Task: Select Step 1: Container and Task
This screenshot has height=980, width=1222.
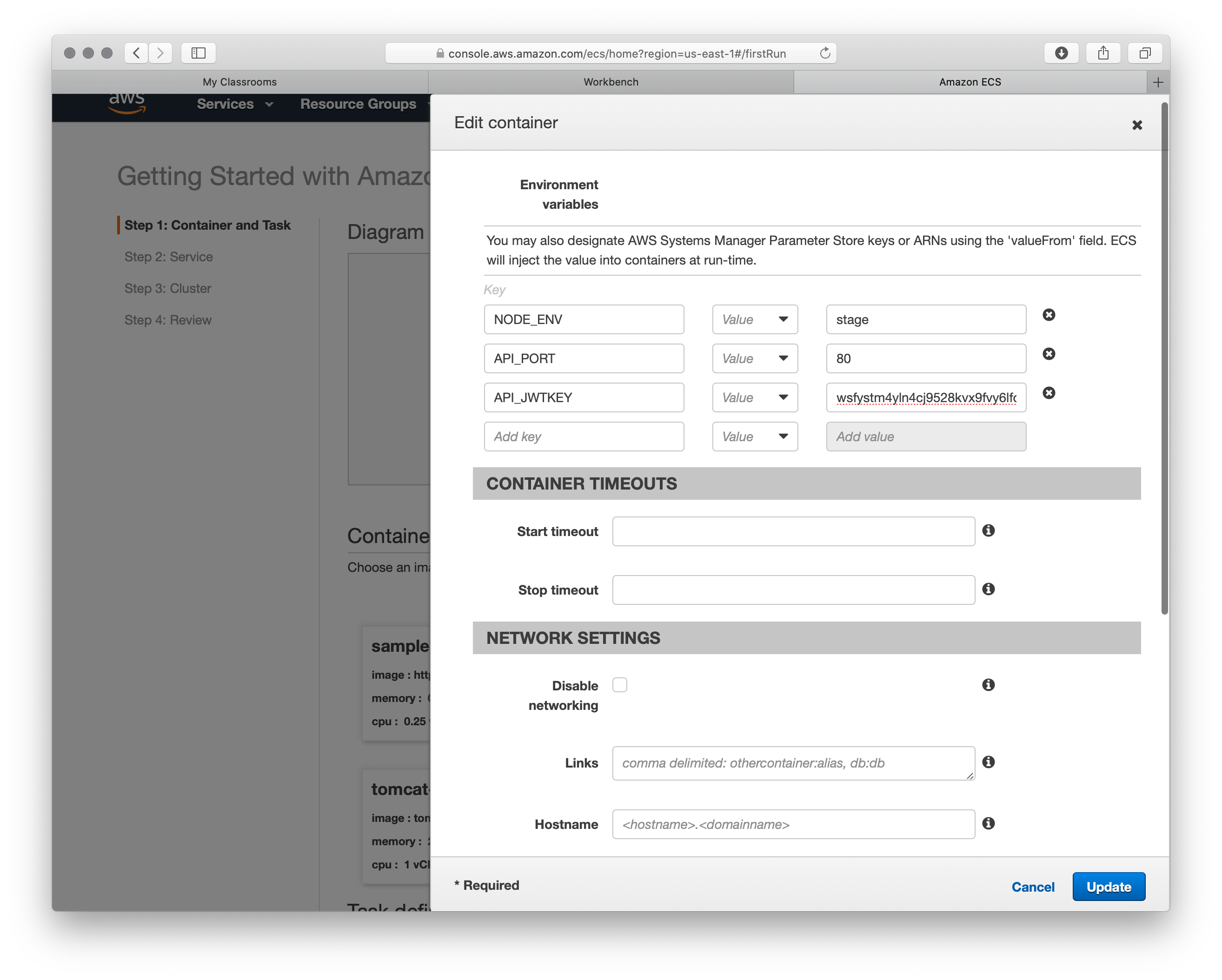Action: click(207, 225)
